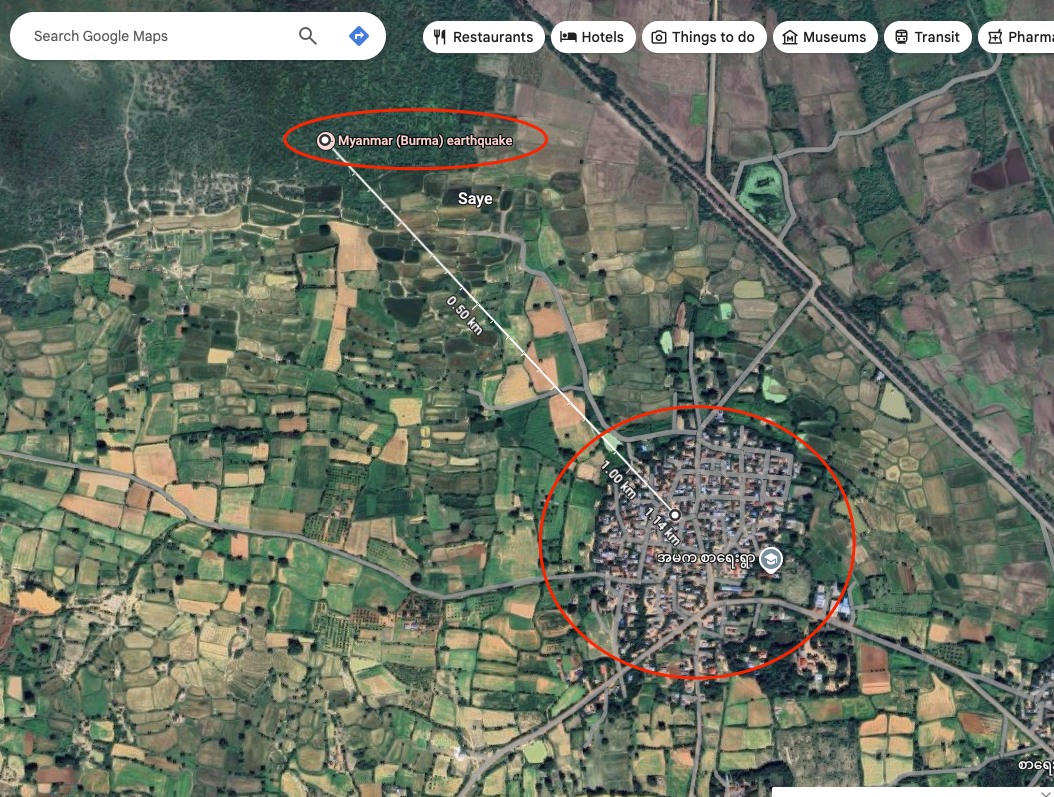Click the search magnifier icon
Image resolution: width=1054 pixels, height=797 pixels.
pos(307,36)
